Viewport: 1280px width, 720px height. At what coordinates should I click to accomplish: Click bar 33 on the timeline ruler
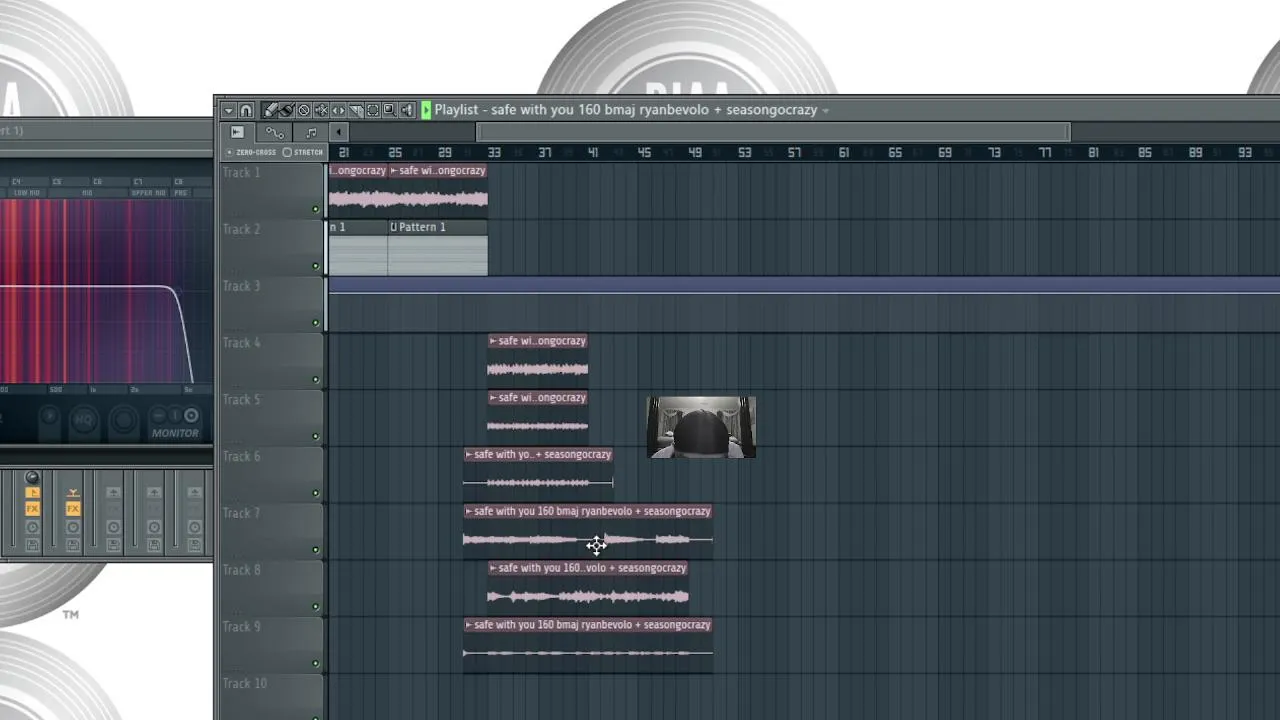coord(494,152)
